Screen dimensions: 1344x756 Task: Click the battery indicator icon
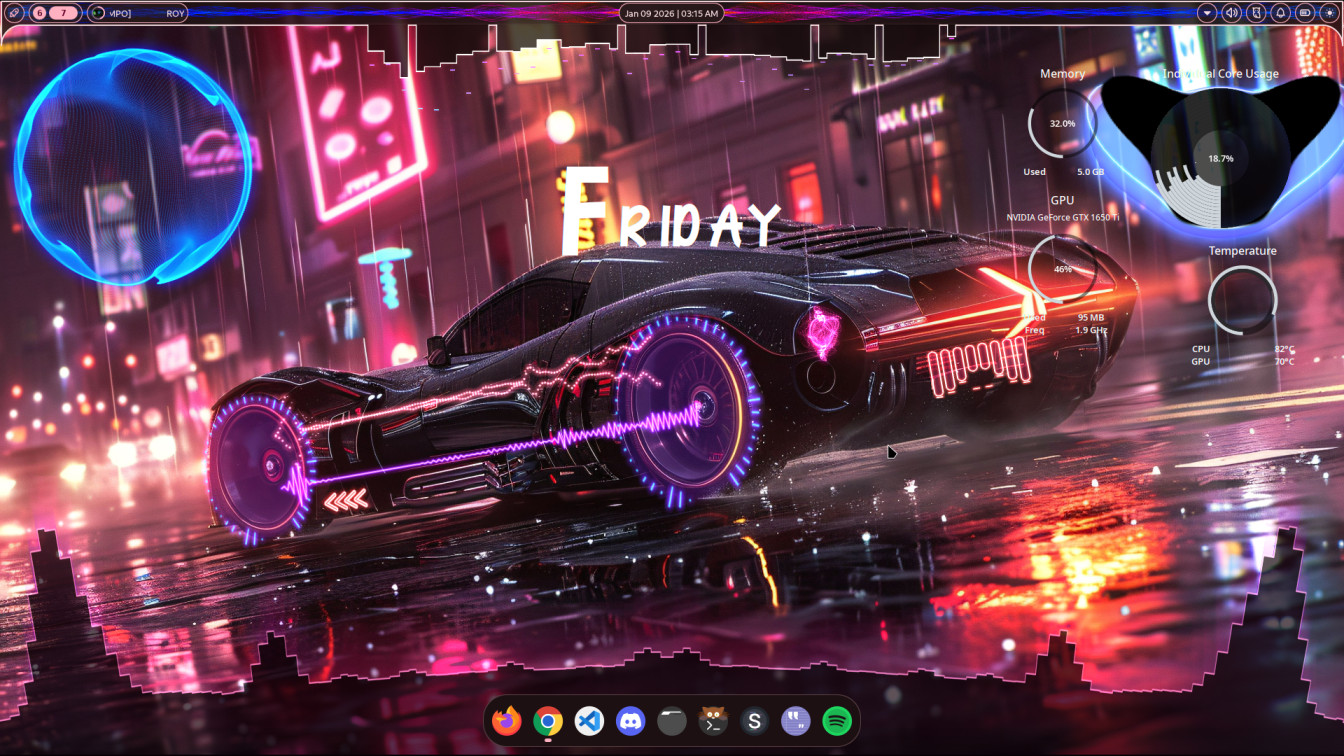1304,13
